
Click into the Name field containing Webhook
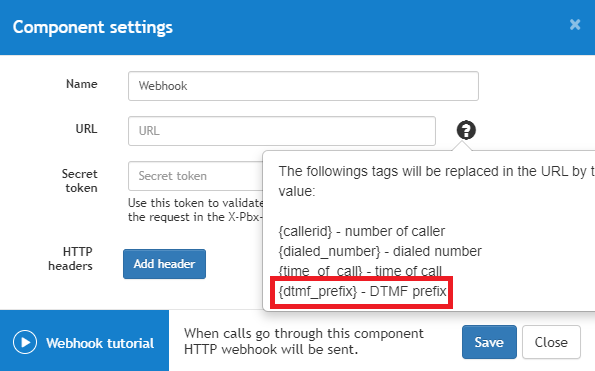pyautogui.click(x=303, y=86)
